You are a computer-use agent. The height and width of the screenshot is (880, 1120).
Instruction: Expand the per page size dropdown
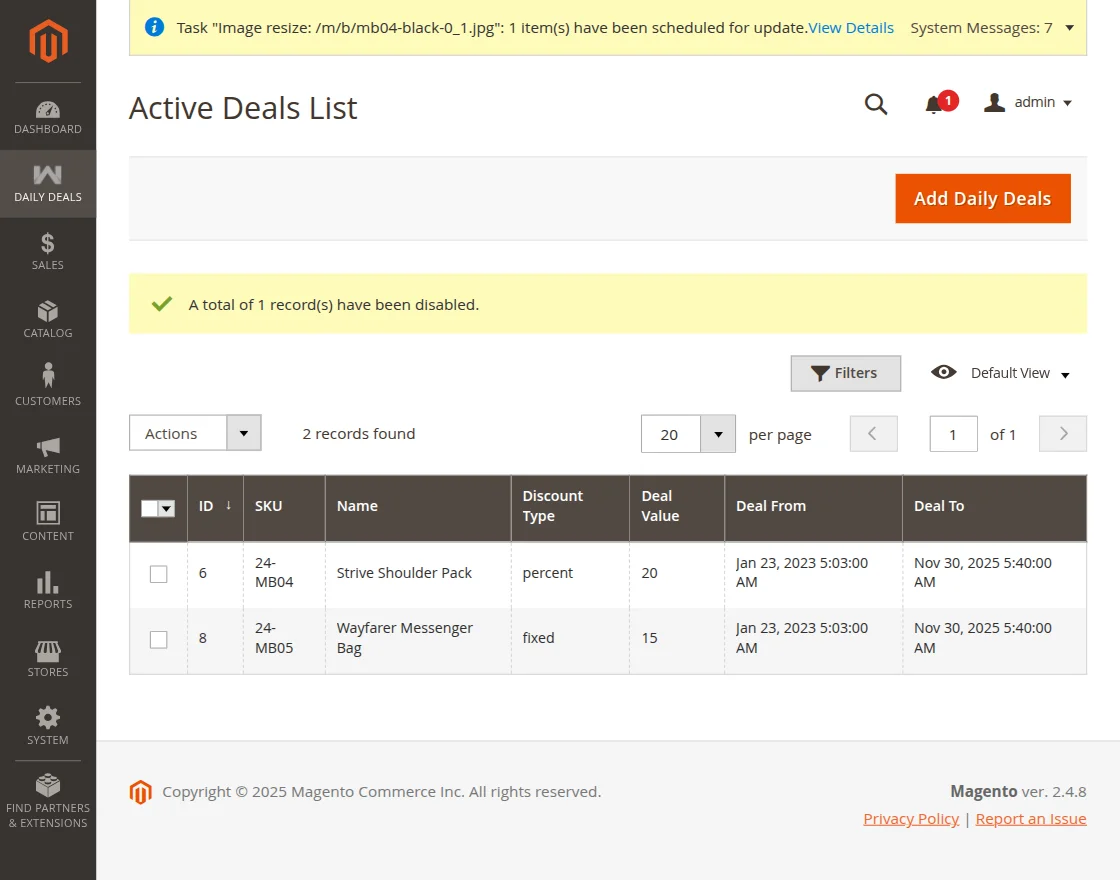tap(717, 434)
